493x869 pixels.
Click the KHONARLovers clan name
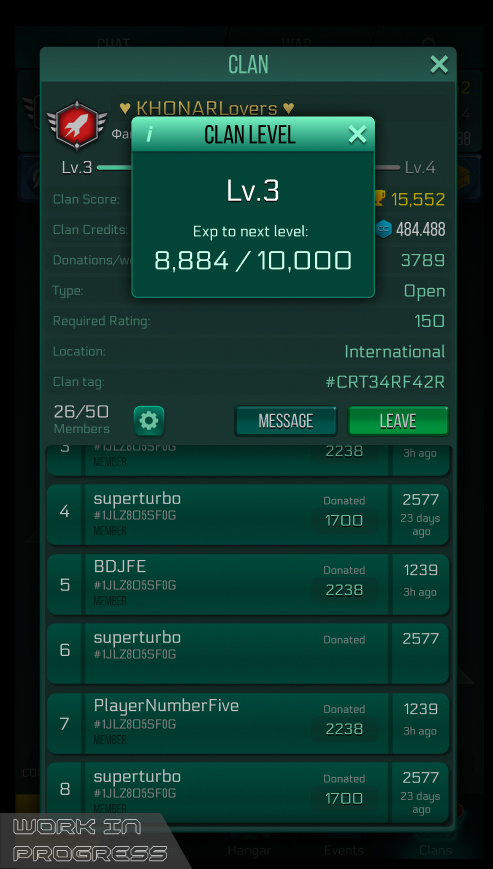[207, 108]
